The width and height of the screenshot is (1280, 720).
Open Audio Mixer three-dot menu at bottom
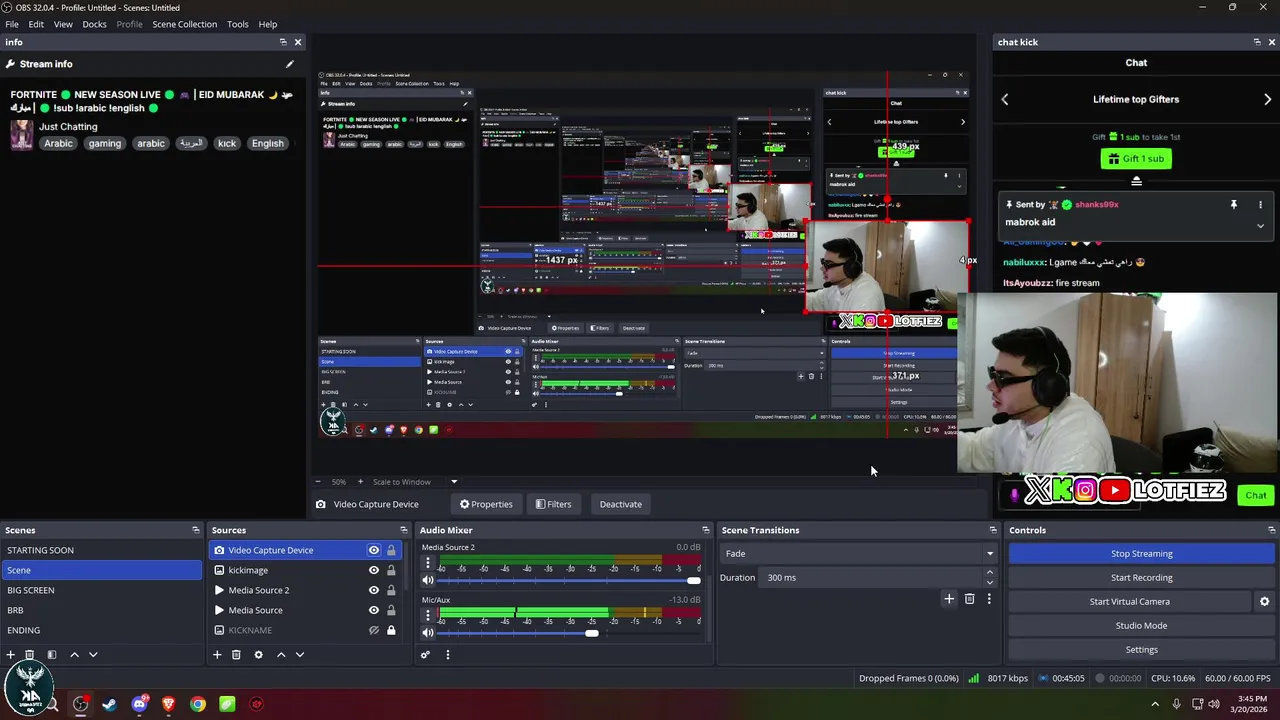(447, 655)
